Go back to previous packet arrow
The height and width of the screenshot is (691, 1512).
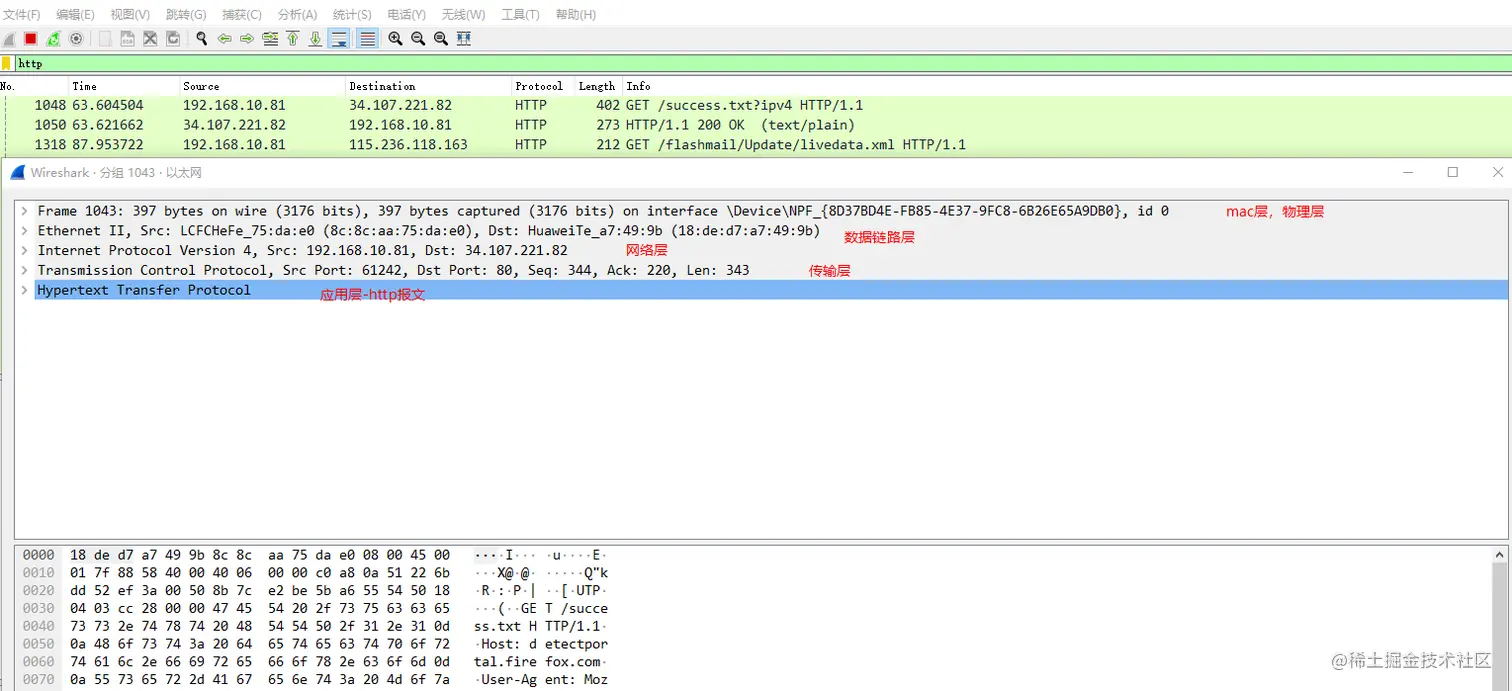coord(224,39)
